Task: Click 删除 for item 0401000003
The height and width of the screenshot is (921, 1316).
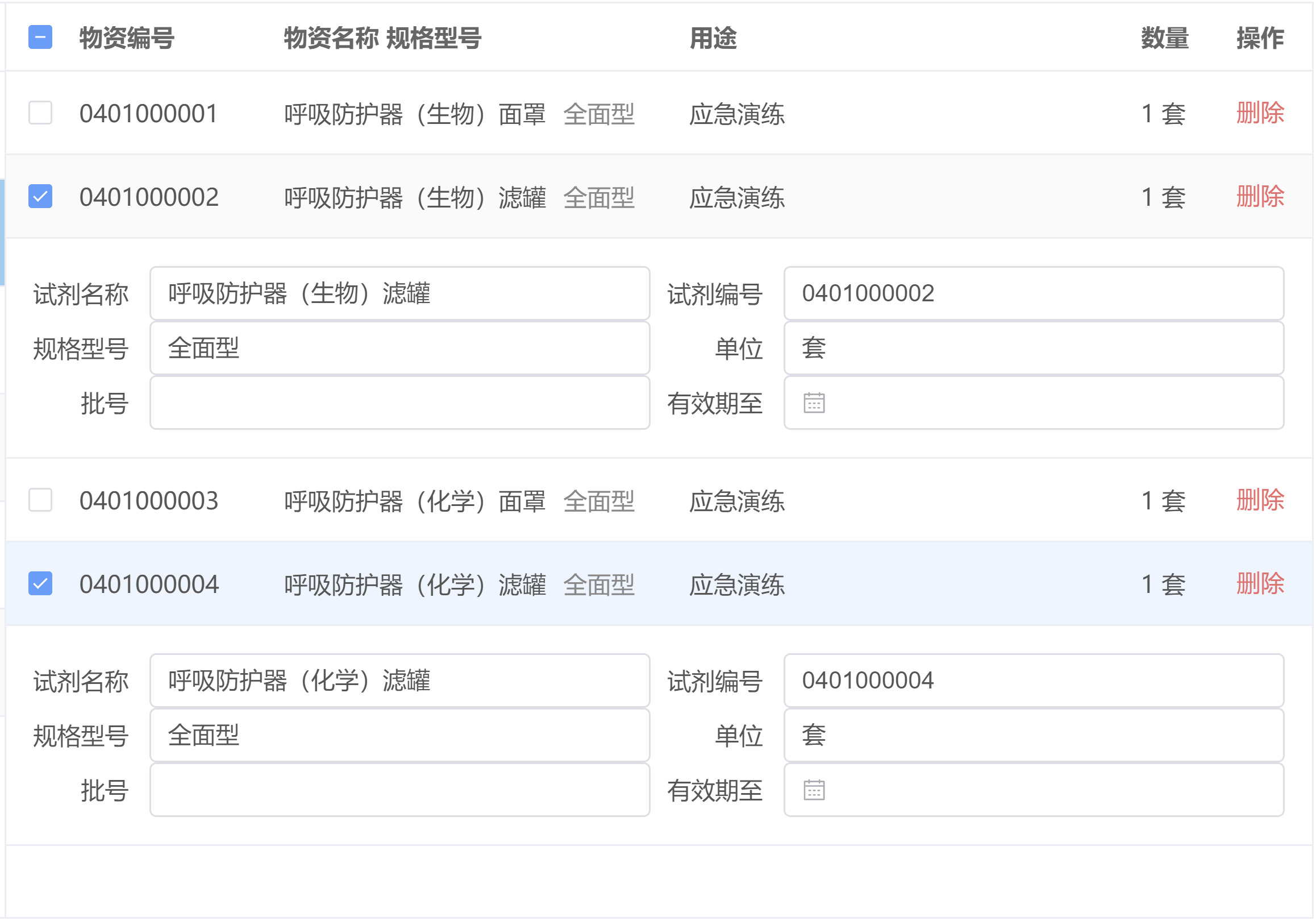Action: (x=1260, y=500)
